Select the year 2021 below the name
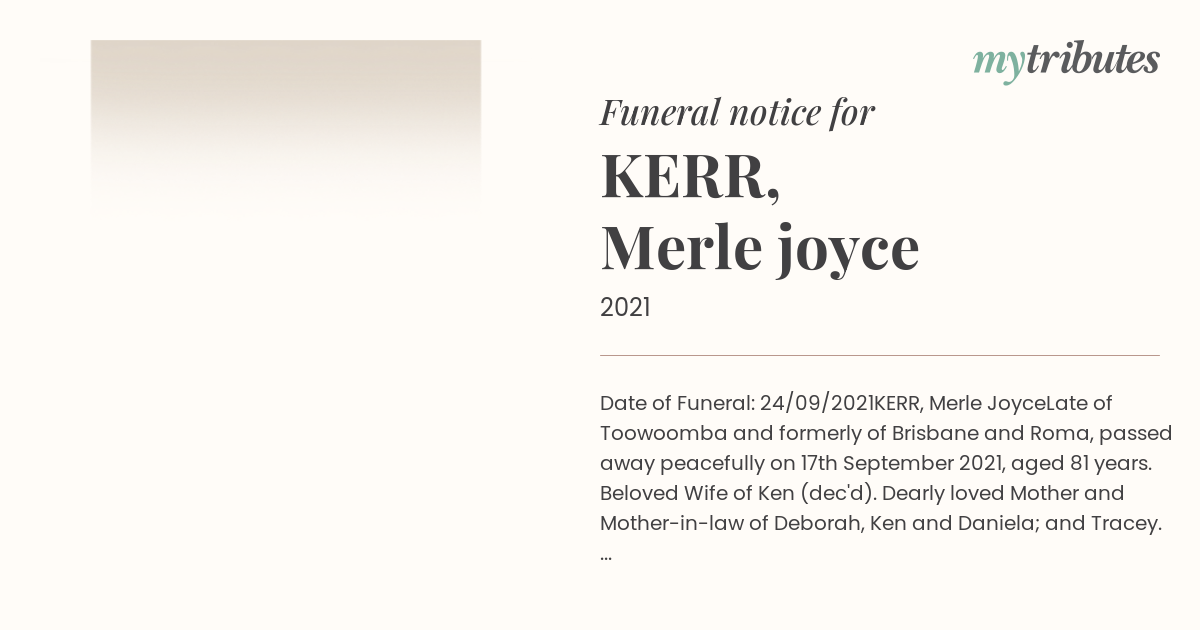Image resolution: width=1200 pixels, height=630 pixels. 625,307
